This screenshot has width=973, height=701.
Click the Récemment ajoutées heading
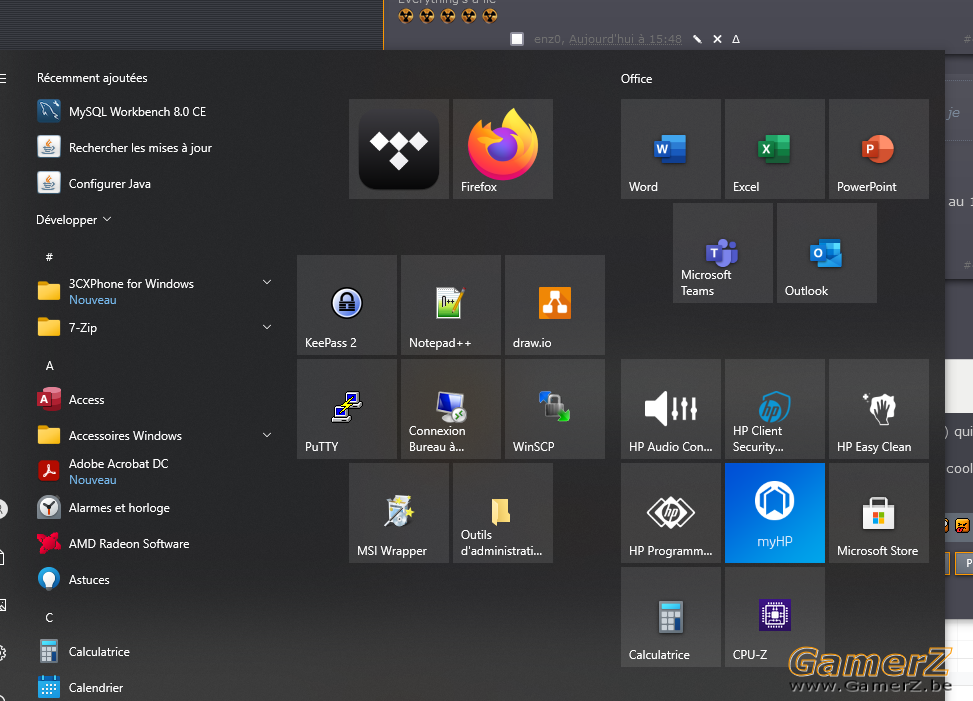(x=92, y=78)
